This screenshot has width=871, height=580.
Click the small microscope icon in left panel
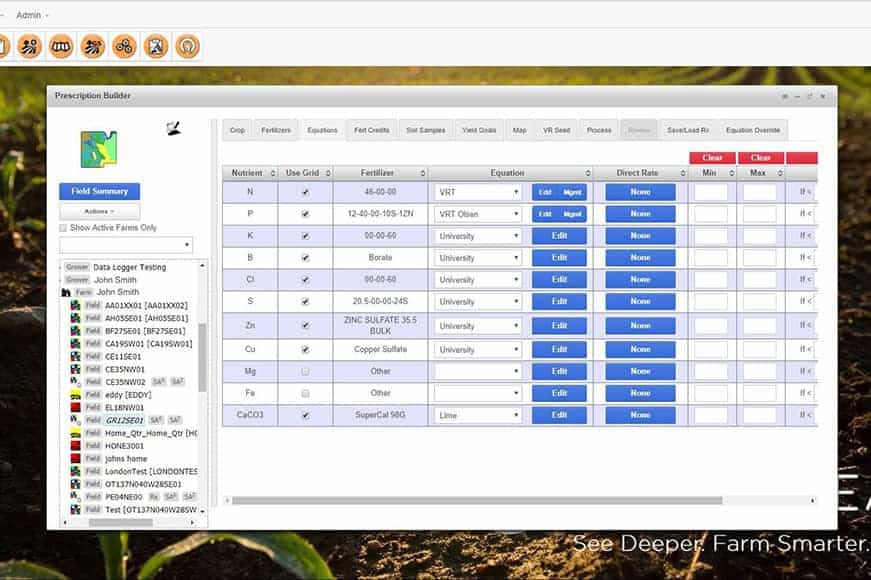click(172, 128)
